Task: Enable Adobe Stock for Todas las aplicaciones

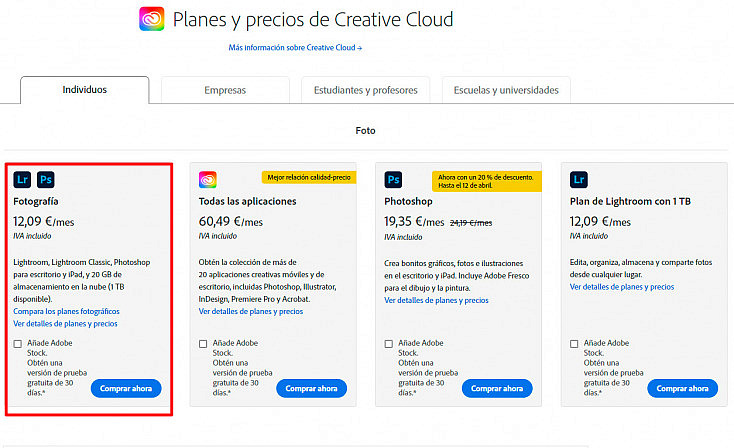Action: pyautogui.click(x=203, y=344)
